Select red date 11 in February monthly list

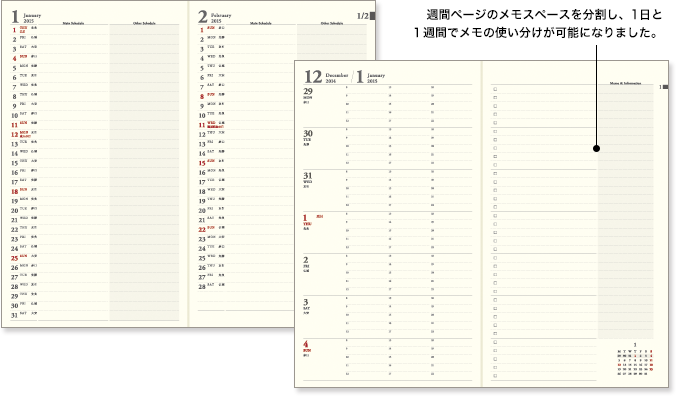click(202, 125)
